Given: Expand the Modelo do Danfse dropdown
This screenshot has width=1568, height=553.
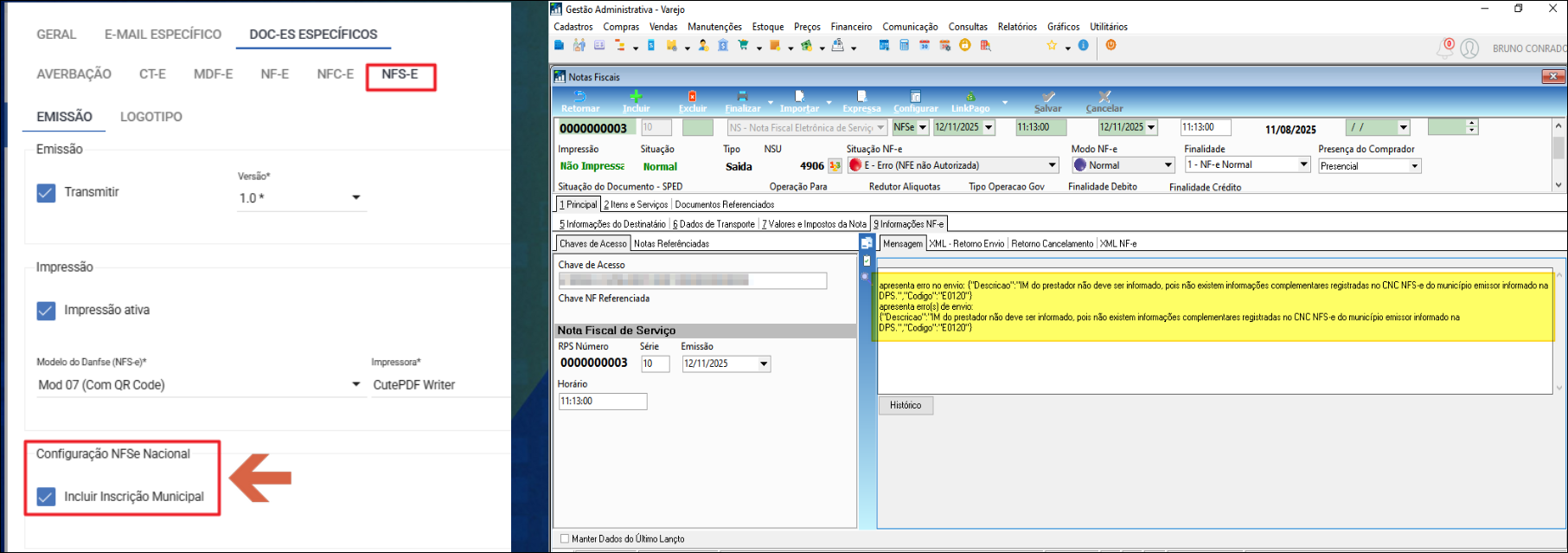Looking at the screenshot, I should point(355,384).
